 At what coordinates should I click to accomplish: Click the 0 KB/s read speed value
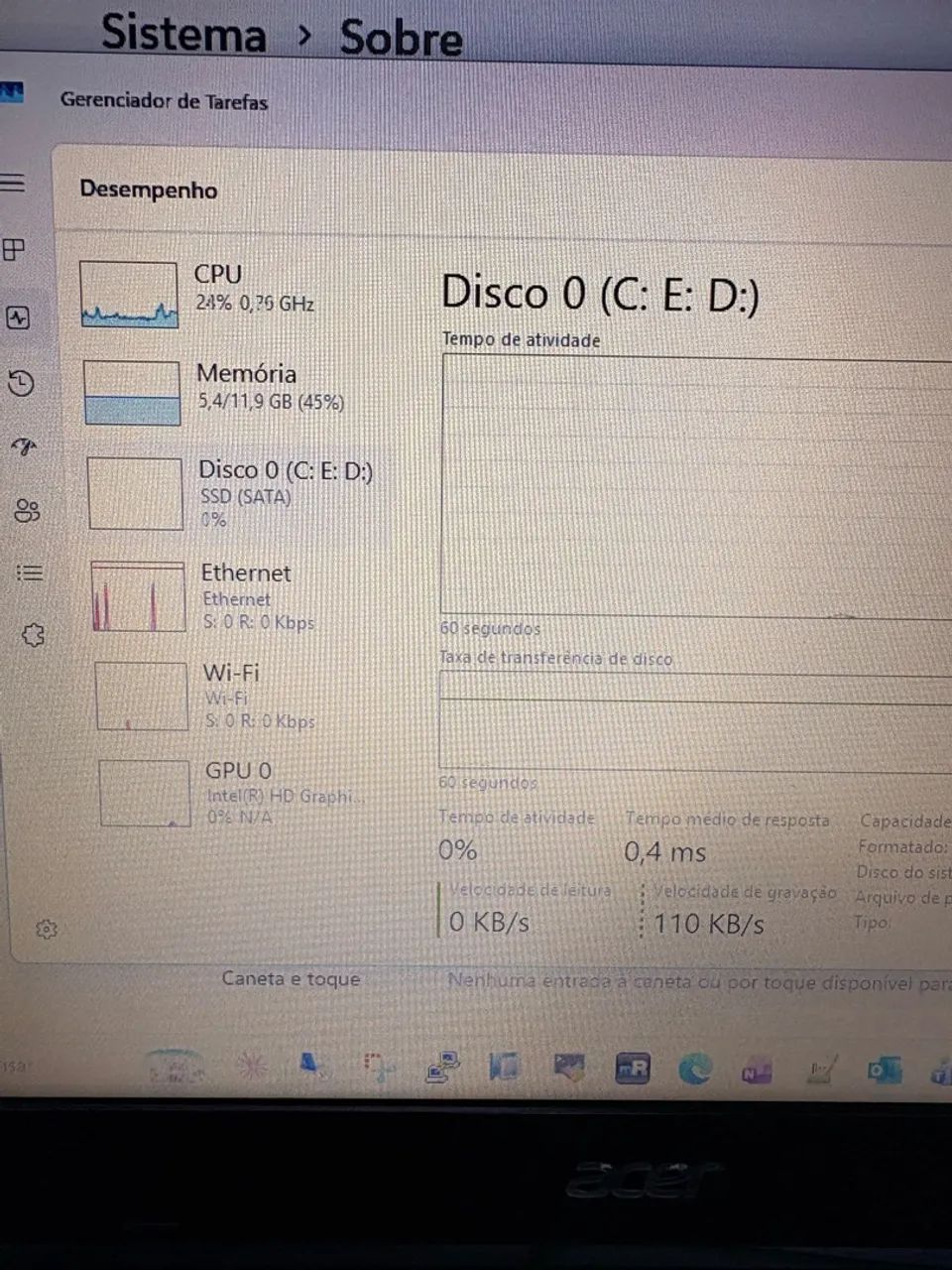[489, 922]
